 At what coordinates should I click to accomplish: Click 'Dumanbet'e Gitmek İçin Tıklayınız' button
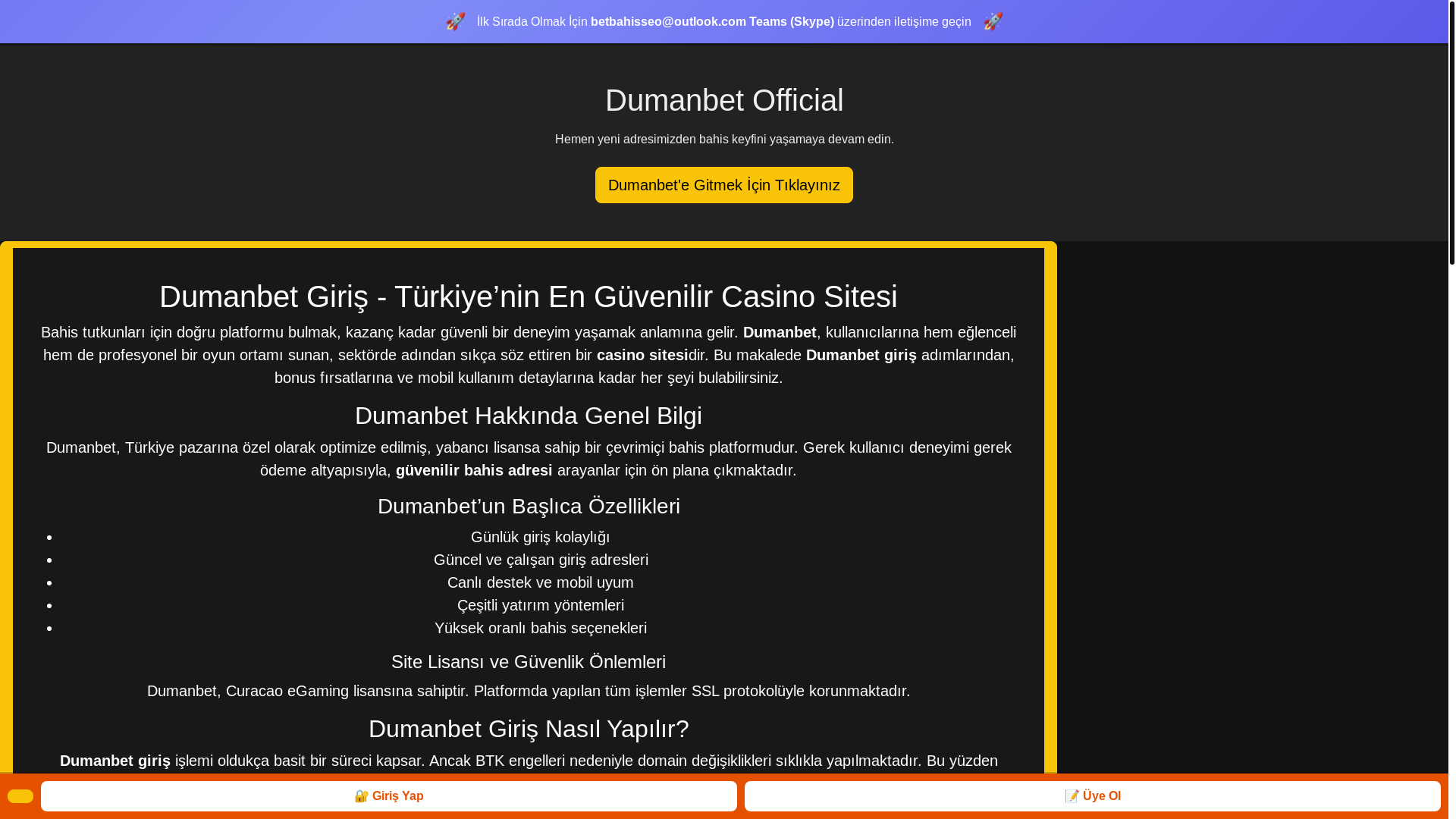point(724,185)
